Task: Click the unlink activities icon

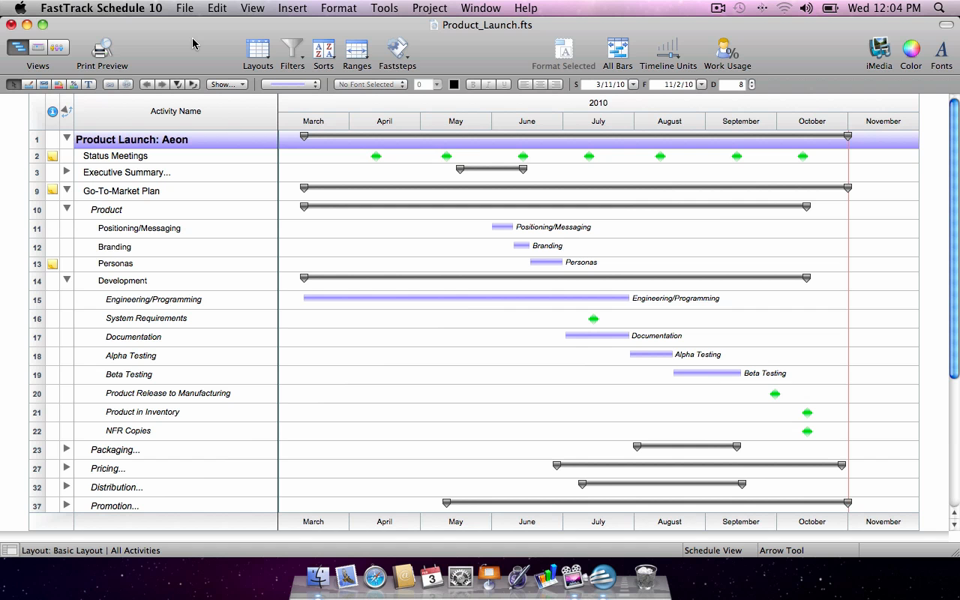Action: 126,84
